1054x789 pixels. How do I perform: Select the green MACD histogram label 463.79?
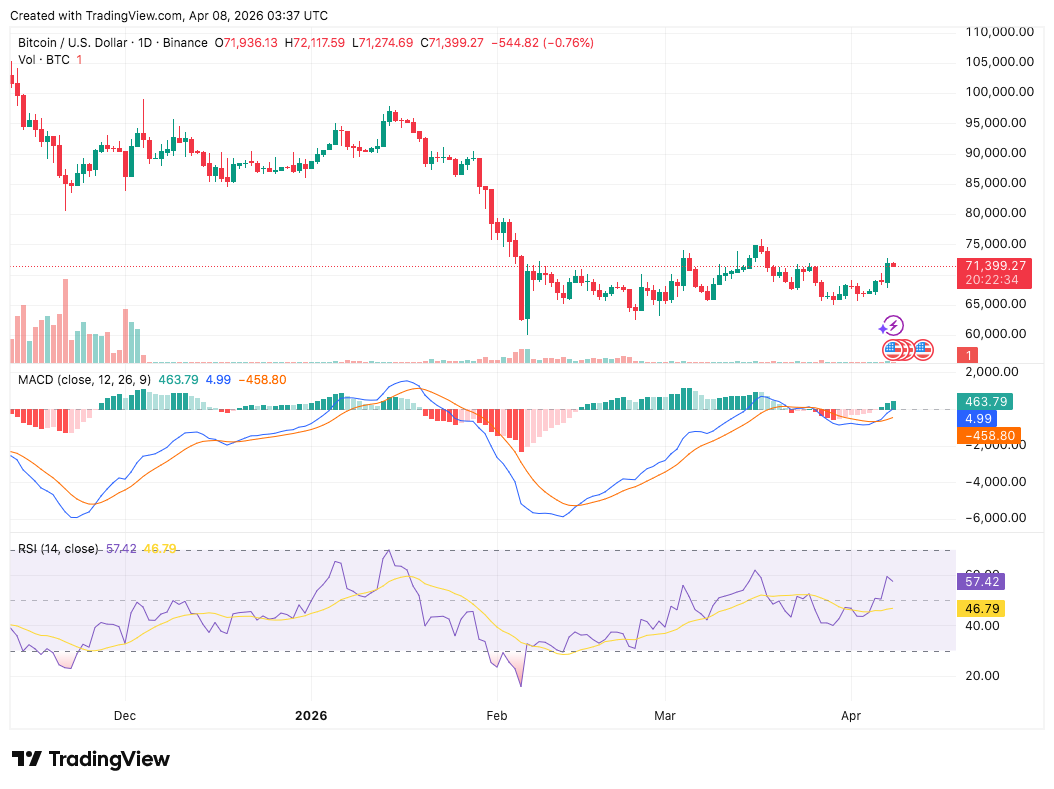click(x=984, y=401)
